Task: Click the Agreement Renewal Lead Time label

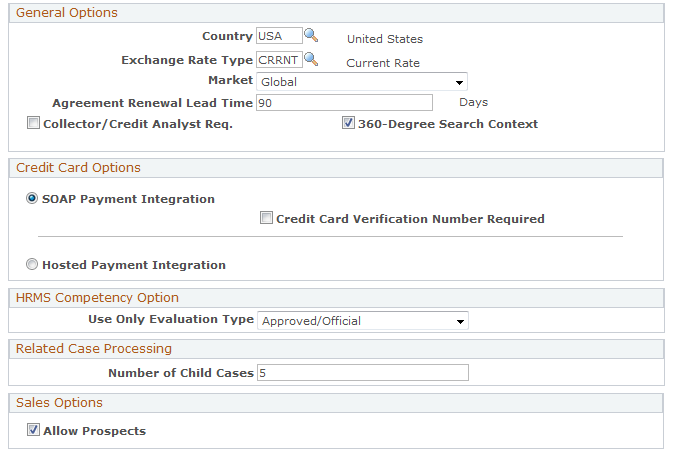Action: click(152, 103)
